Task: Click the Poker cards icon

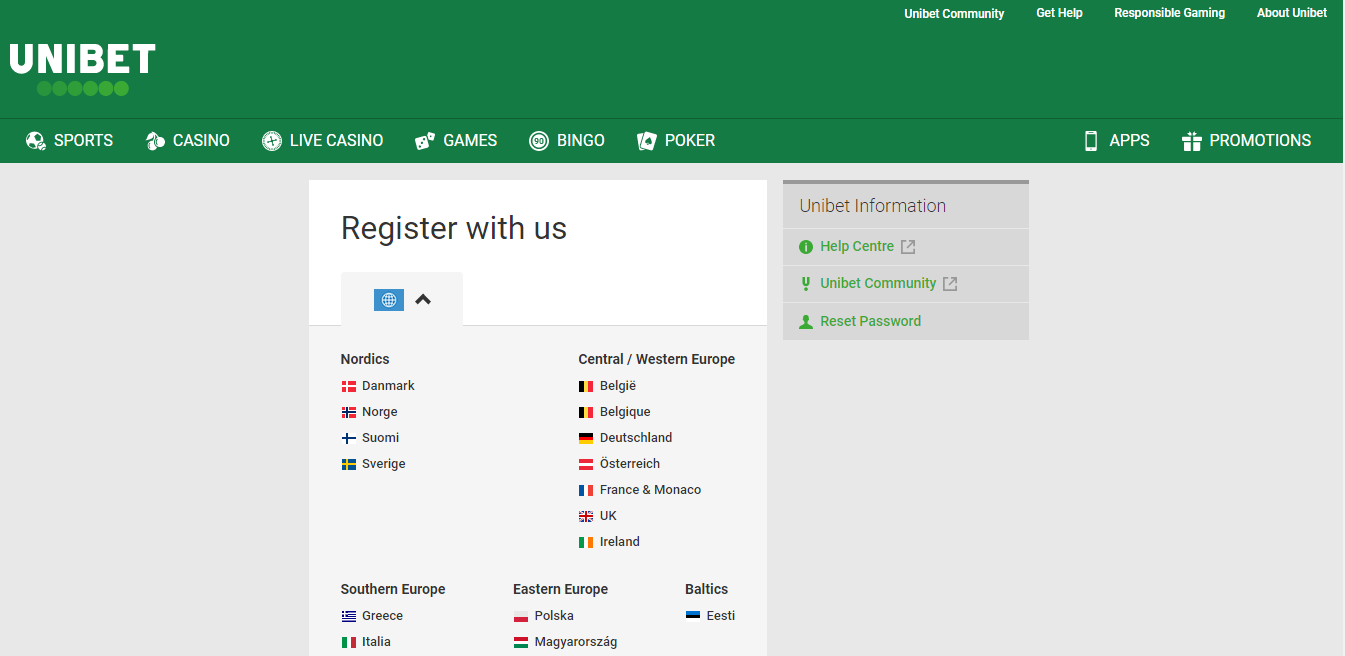Action: (x=647, y=141)
